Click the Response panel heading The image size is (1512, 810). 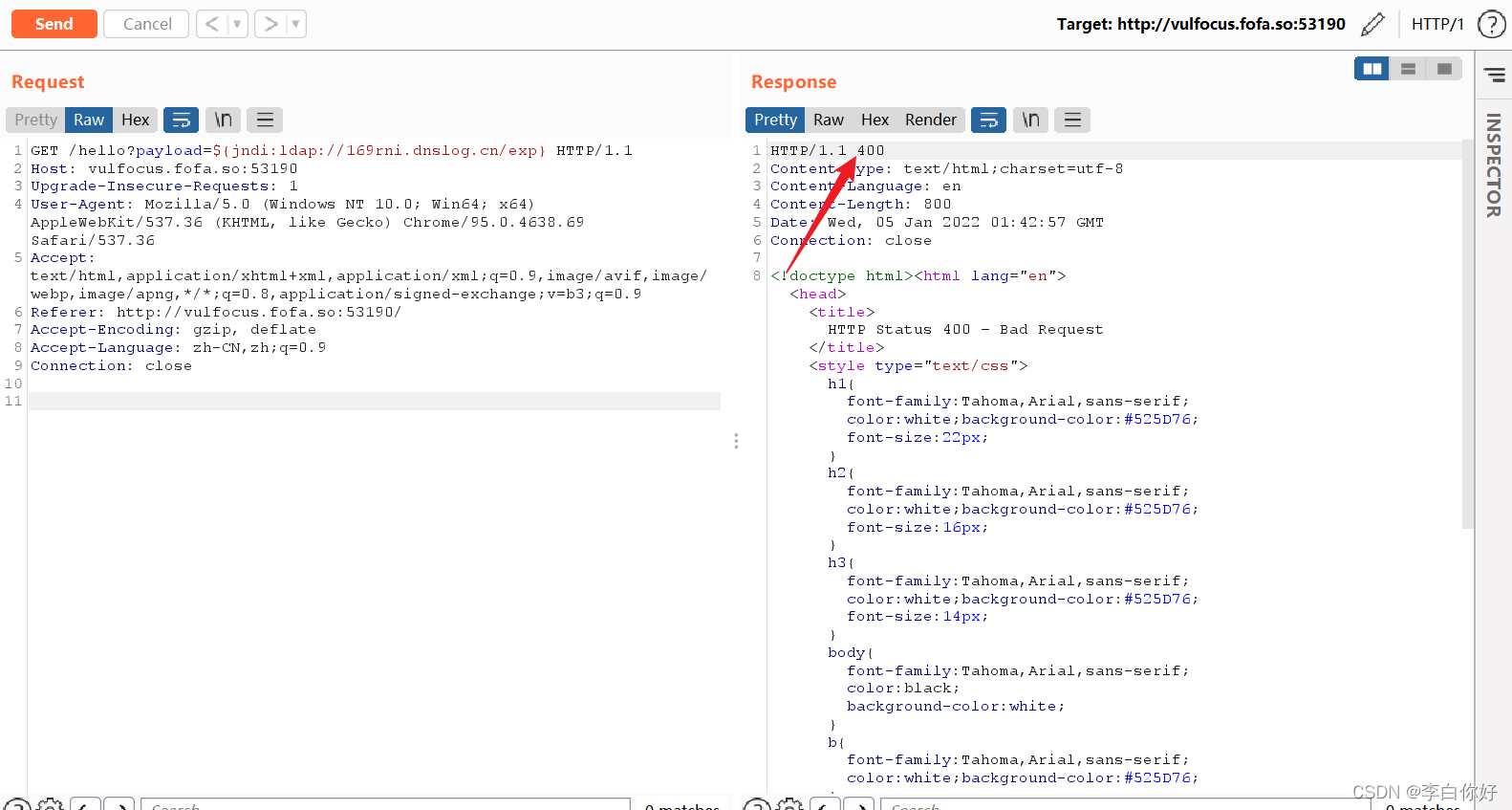pos(794,81)
